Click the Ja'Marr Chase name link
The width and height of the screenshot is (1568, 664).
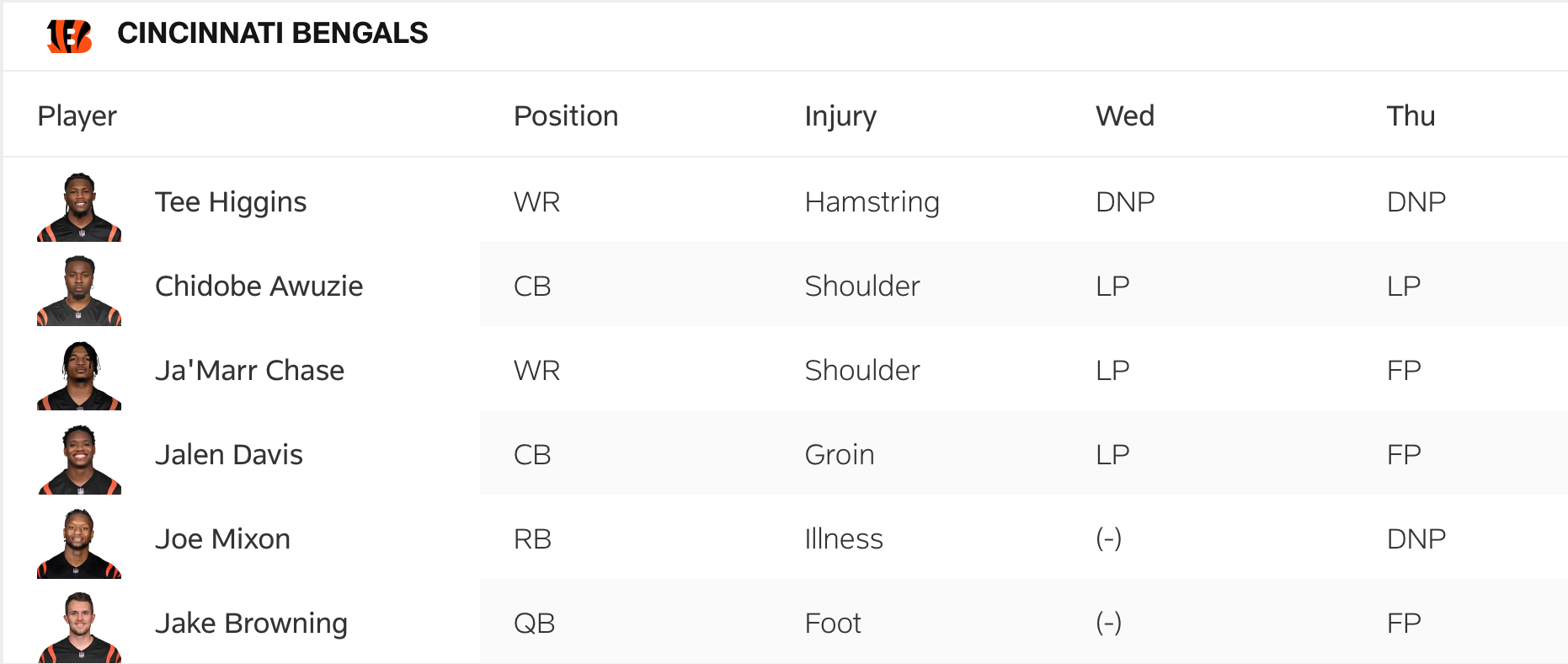click(249, 371)
